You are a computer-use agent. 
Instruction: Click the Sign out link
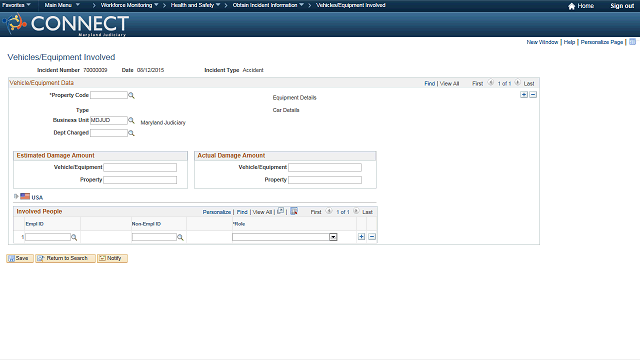pyautogui.click(x=622, y=6)
